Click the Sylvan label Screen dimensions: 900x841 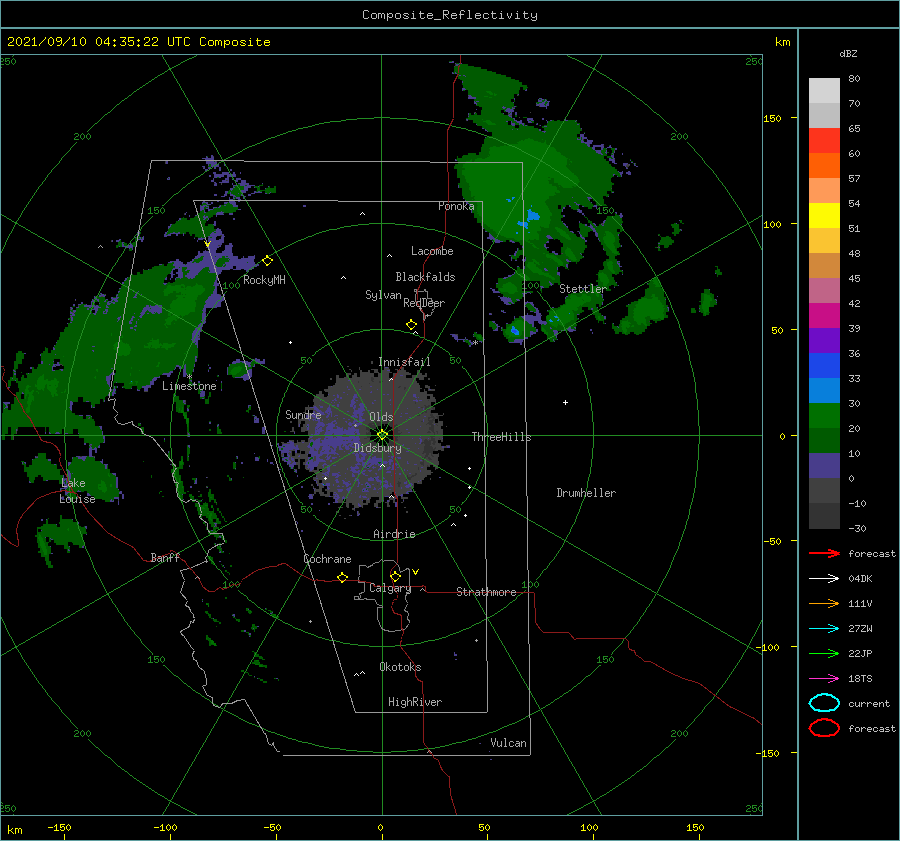tap(383, 295)
